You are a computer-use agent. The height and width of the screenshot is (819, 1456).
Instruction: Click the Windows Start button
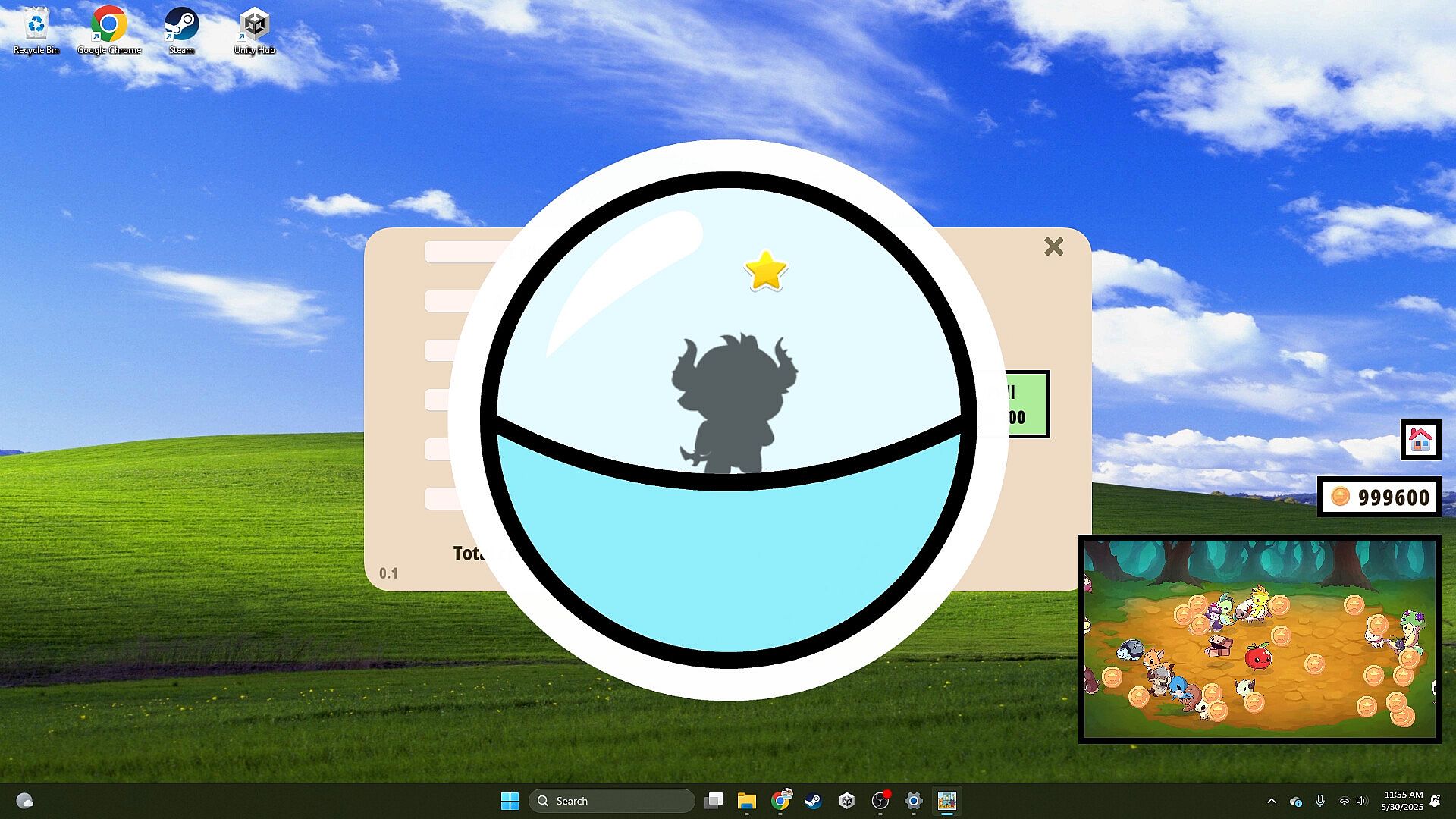coord(510,801)
